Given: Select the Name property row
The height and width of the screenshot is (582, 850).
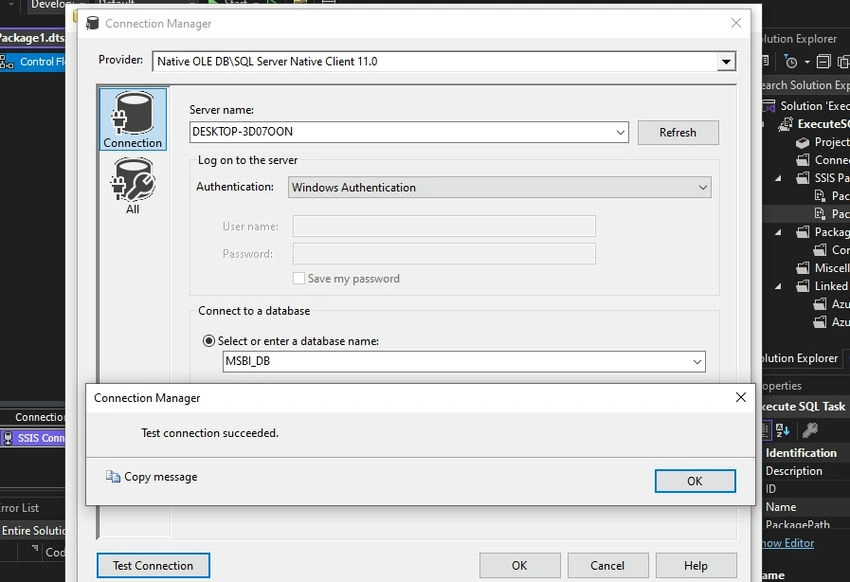Looking at the screenshot, I should (806, 507).
